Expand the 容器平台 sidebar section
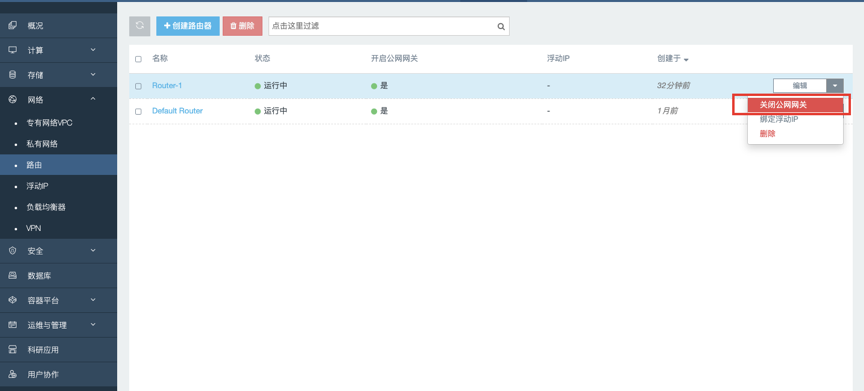The height and width of the screenshot is (391, 864). point(93,300)
